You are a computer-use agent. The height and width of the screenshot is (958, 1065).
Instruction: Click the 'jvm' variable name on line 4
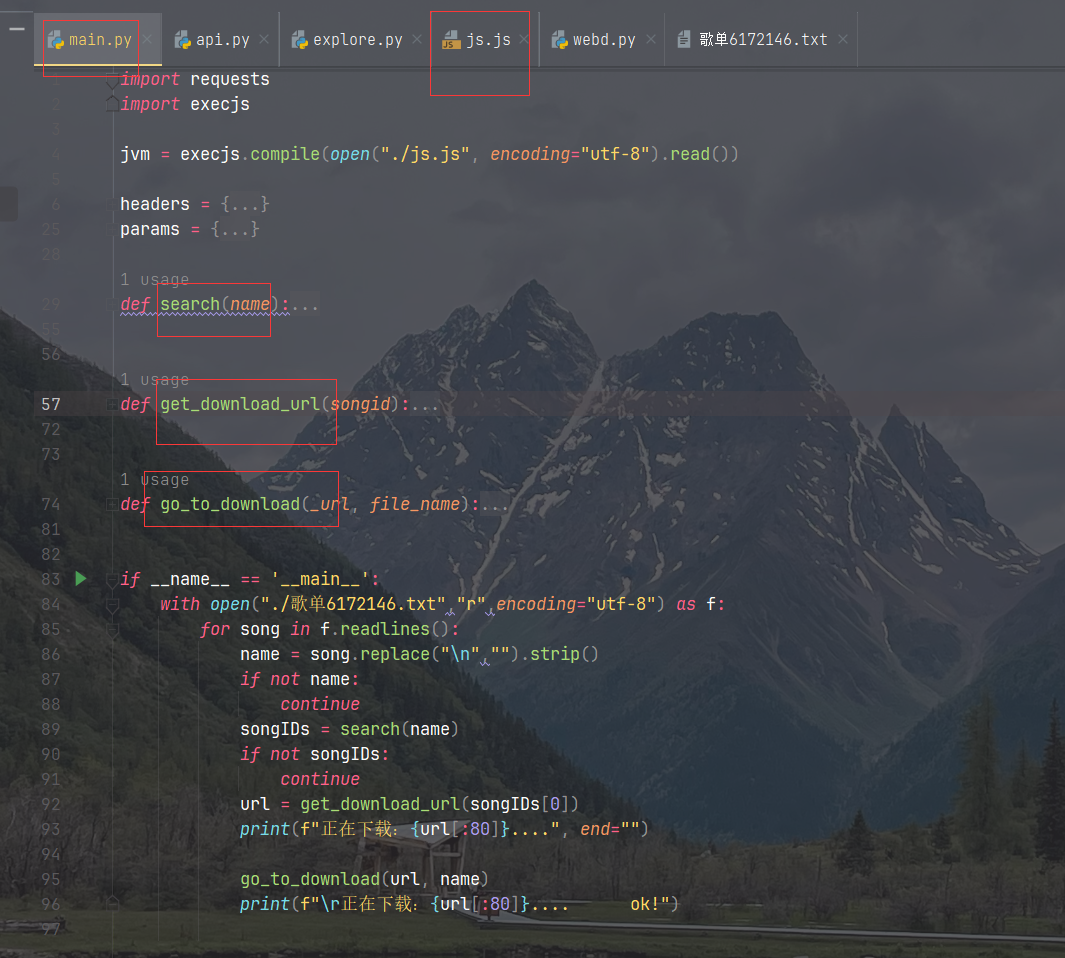pyautogui.click(x=135, y=154)
